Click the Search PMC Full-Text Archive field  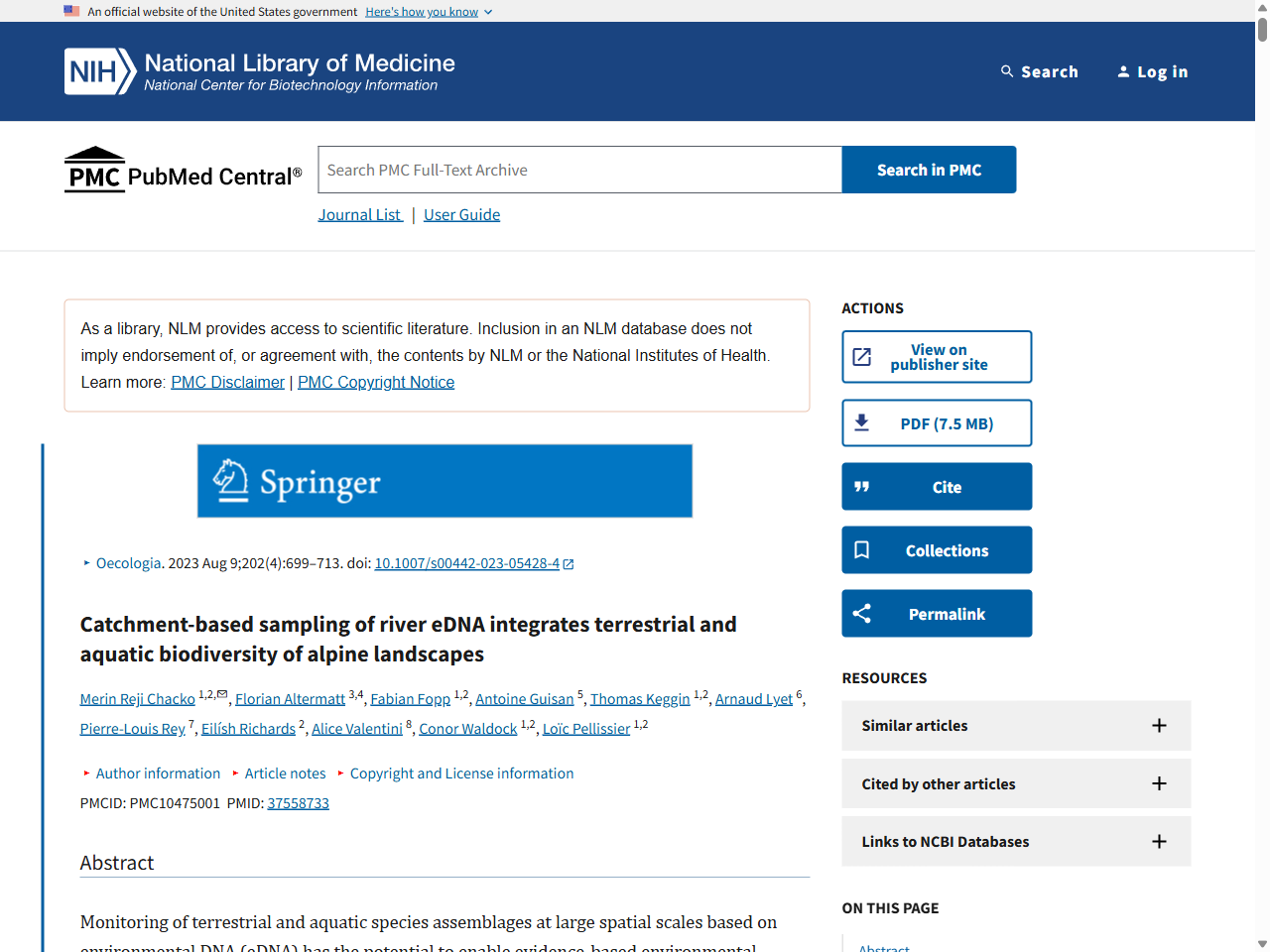click(x=580, y=170)
